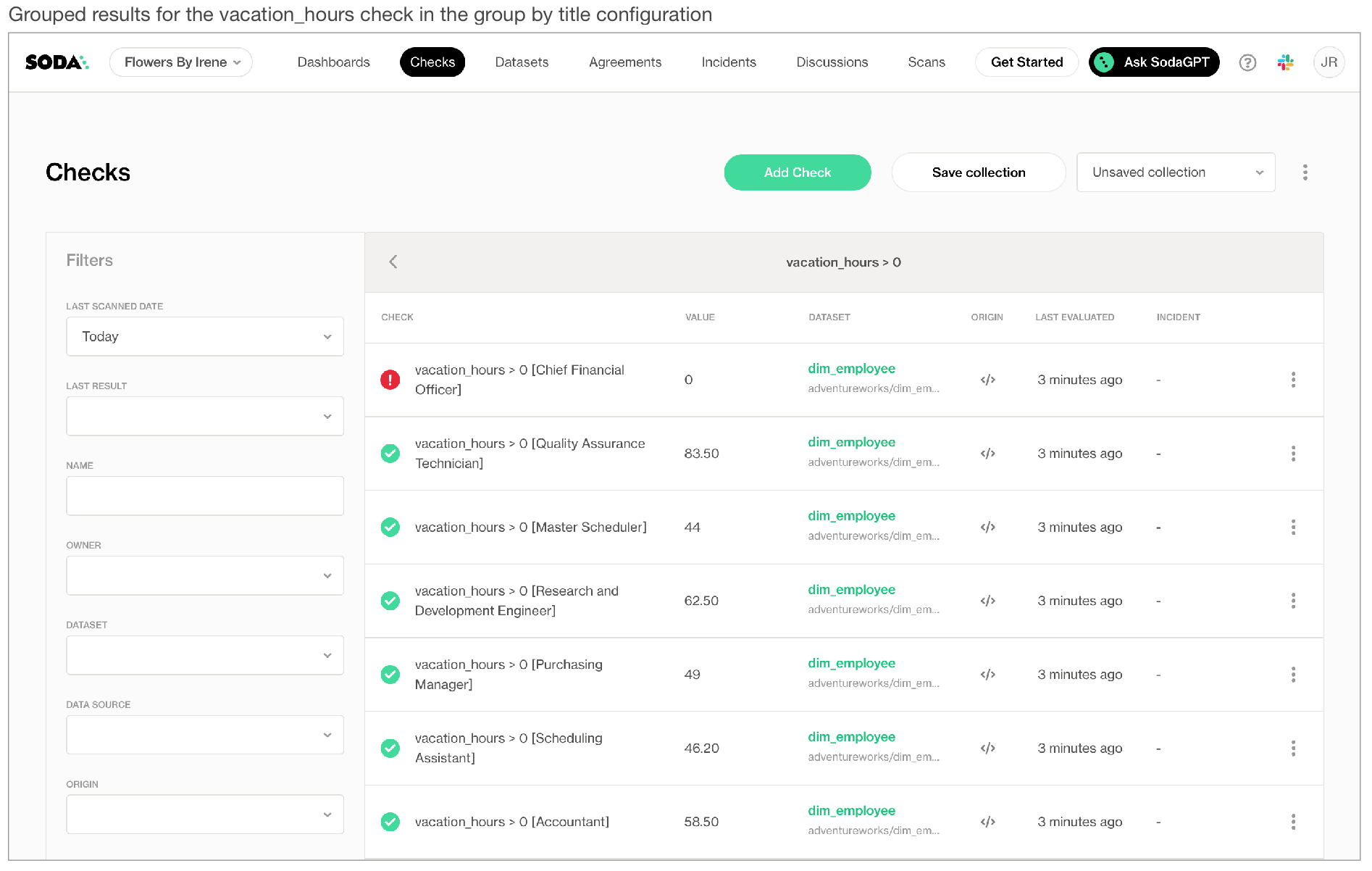1372x871 pixels.
Task: Click the back chevron beside vacation_hours > 0
Action: click(x=393, y=262)
